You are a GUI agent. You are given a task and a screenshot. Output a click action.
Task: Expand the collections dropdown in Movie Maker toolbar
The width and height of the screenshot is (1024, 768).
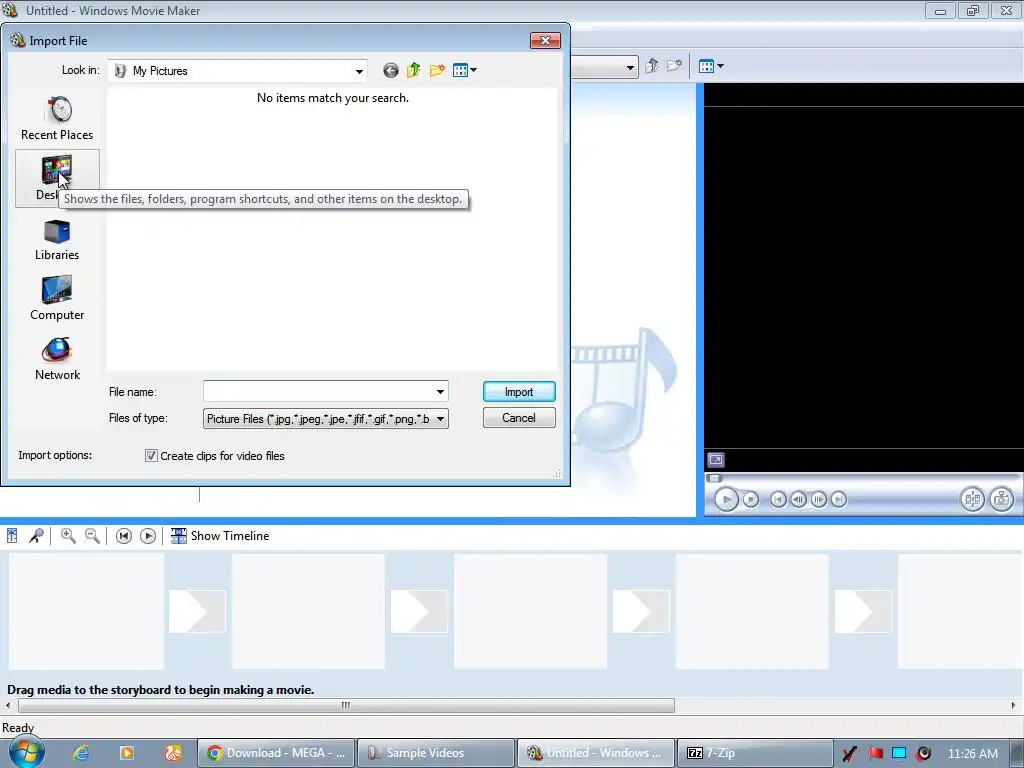click(x=630, y=67)
